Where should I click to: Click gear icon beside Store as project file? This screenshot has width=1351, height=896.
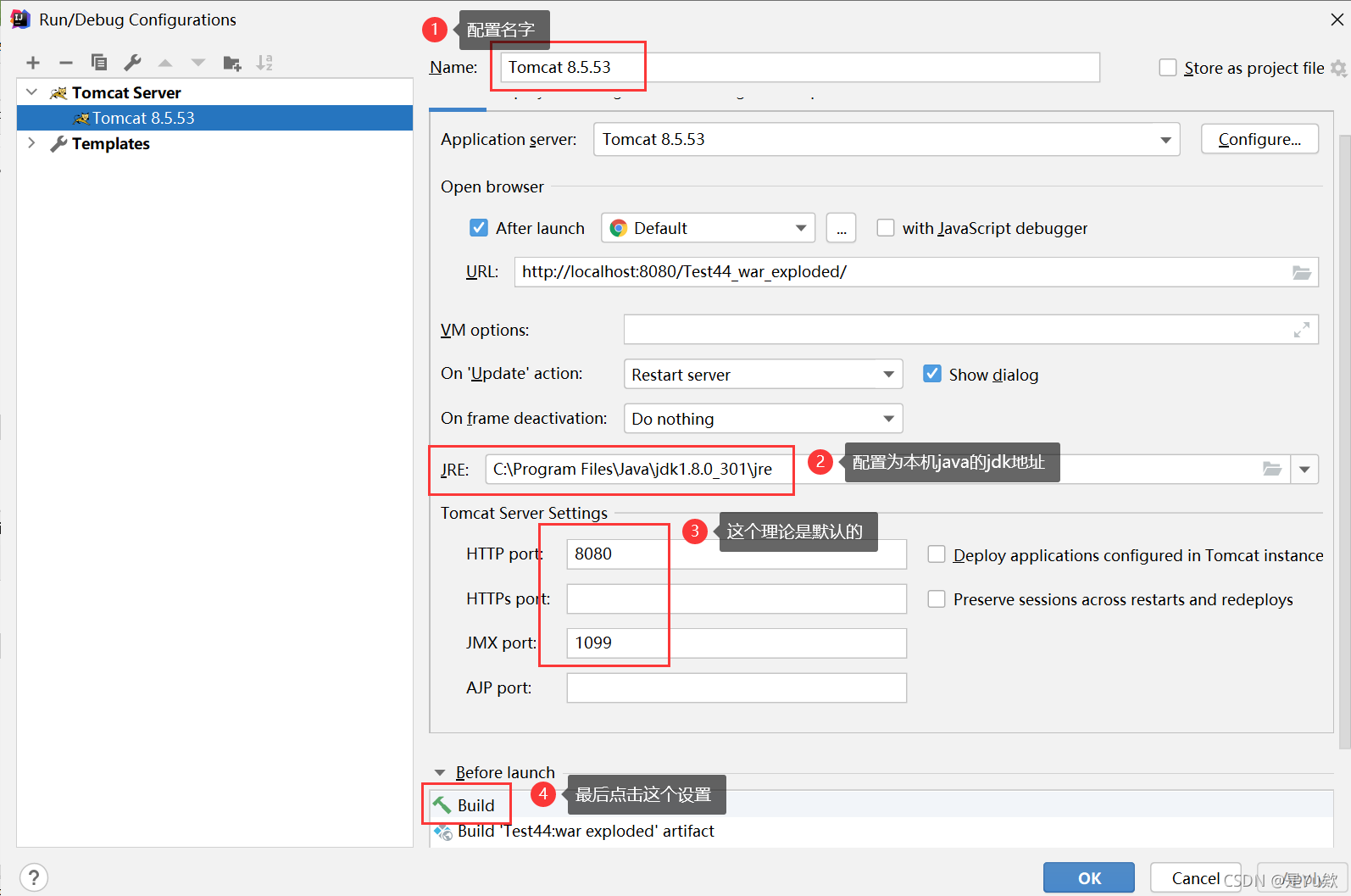[x=1338, y=68]
